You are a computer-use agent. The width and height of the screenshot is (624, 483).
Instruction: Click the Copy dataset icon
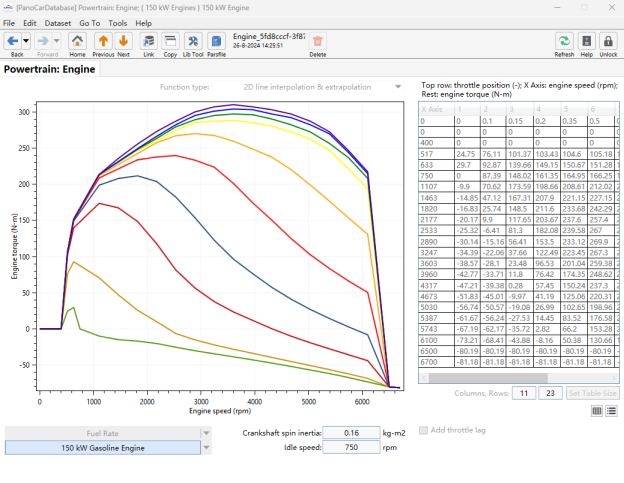click(170, 41)
